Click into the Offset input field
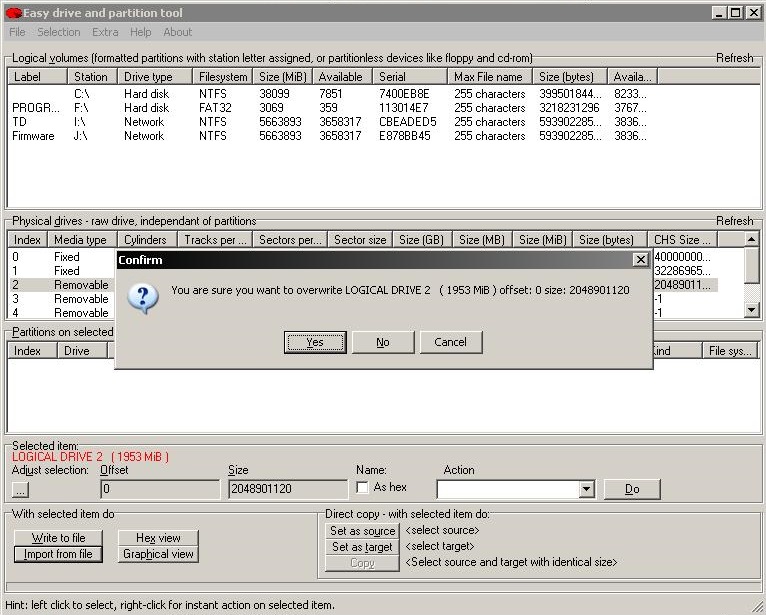 [160, 490]
